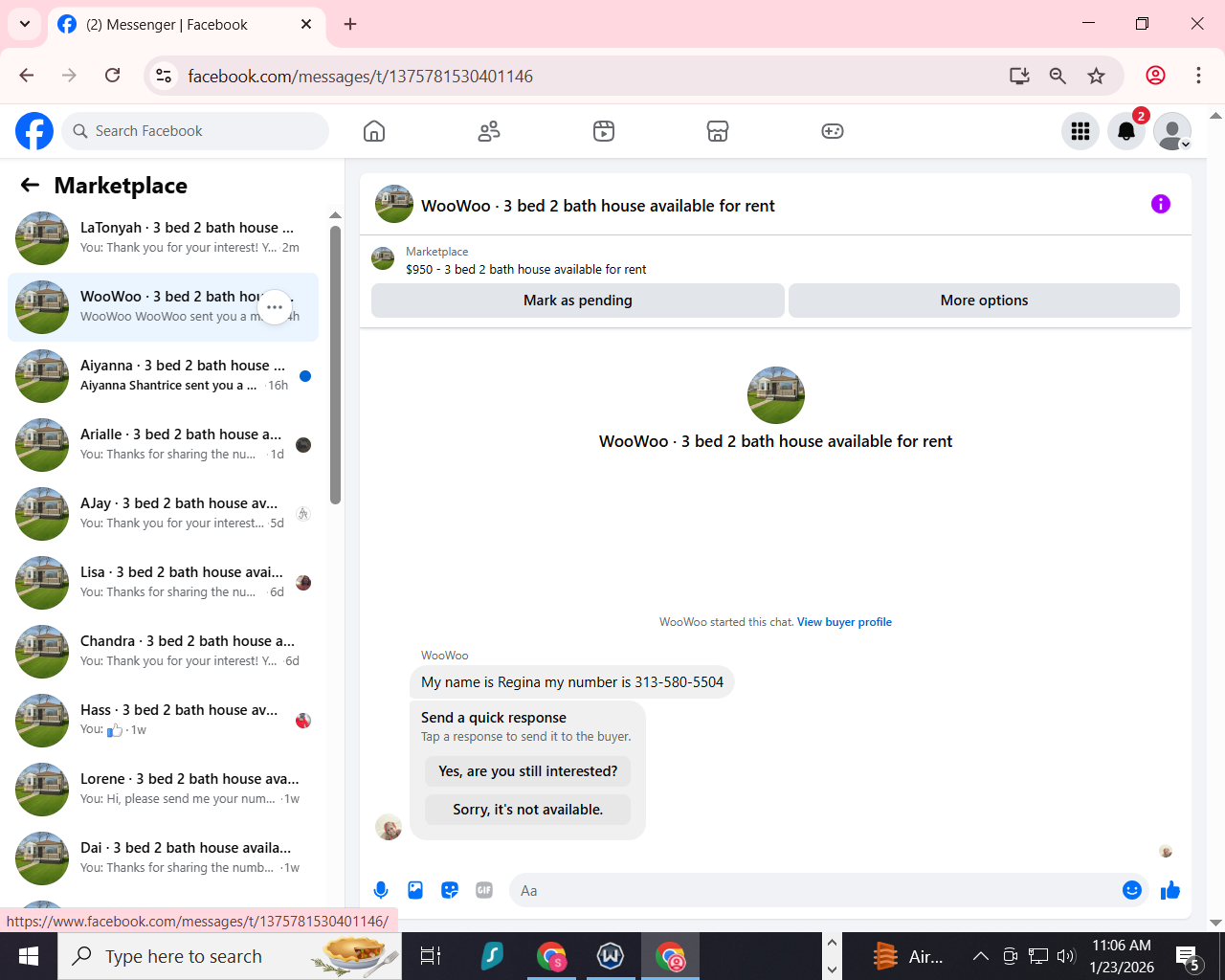Image resolution: width=1225 pixels, height=980 pixels.
Task: Open a new browser tab
Action: click(x=350, y=24)
